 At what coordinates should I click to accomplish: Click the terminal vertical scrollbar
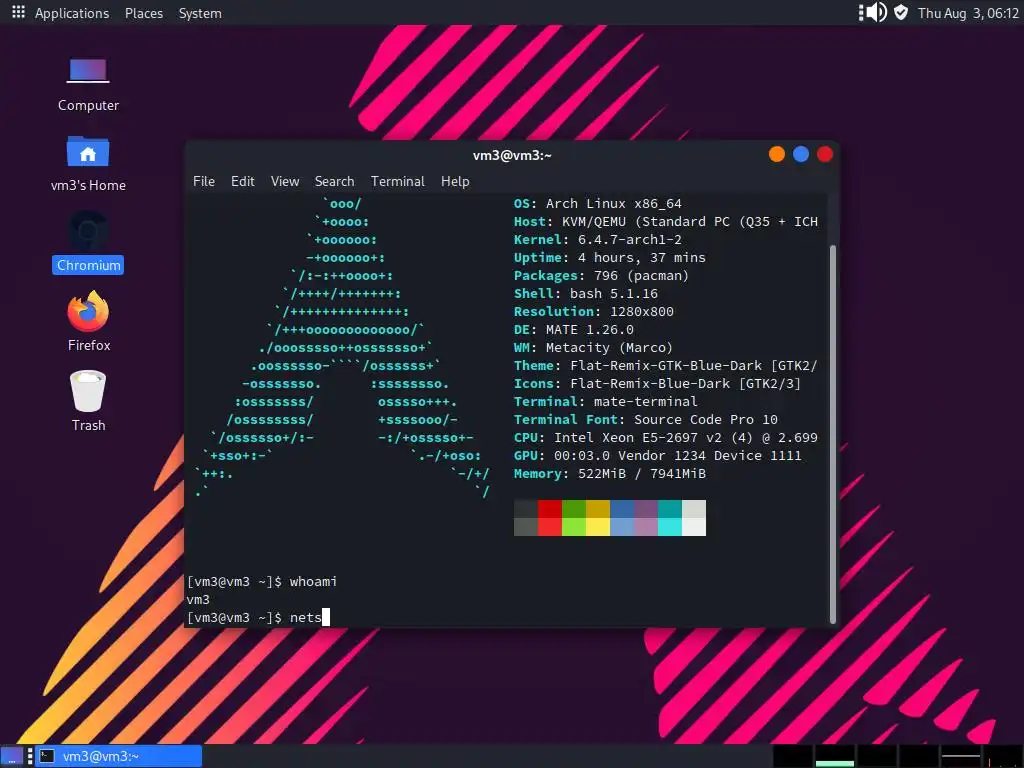click(x=833, y=434)
